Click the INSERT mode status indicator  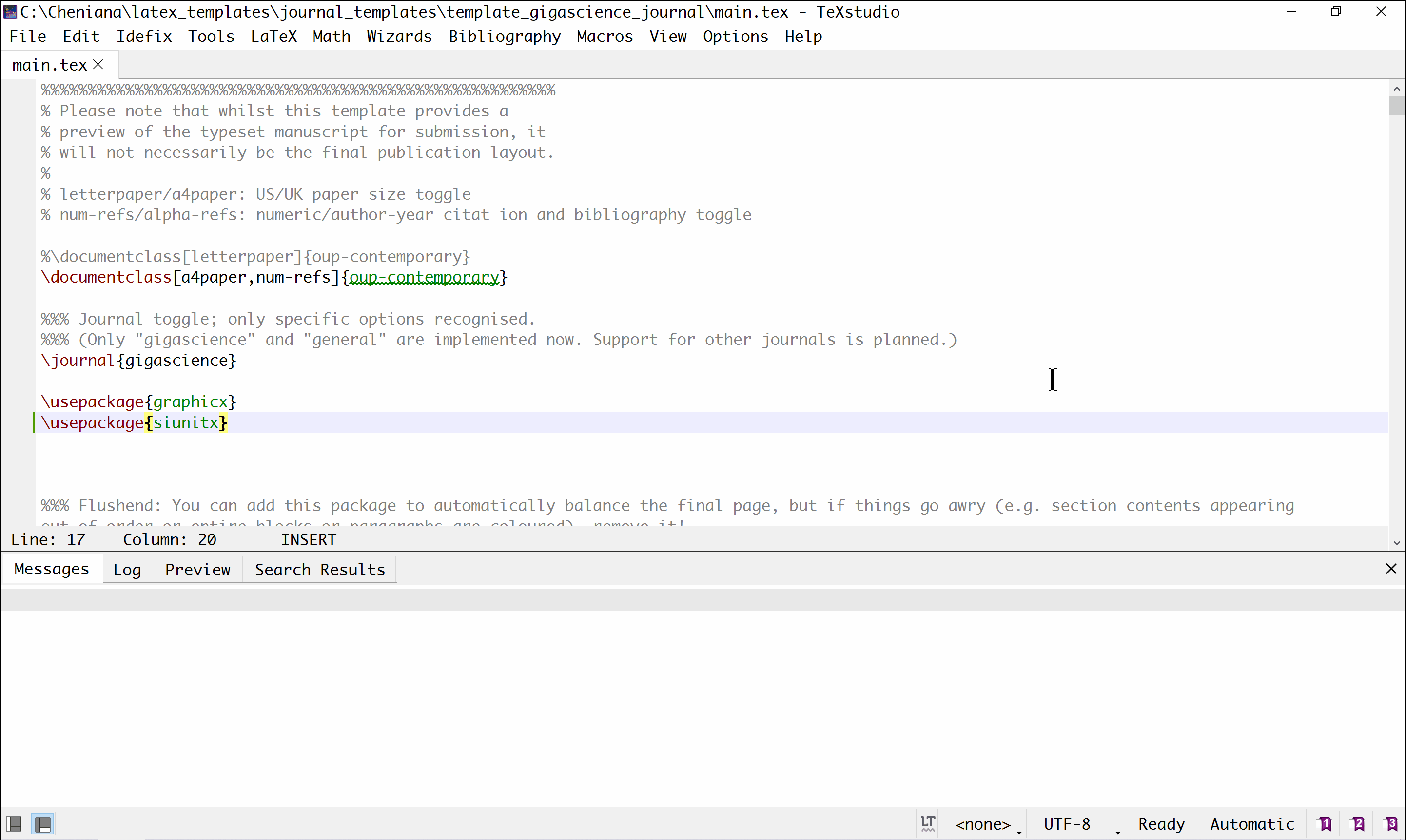(308, 540)
